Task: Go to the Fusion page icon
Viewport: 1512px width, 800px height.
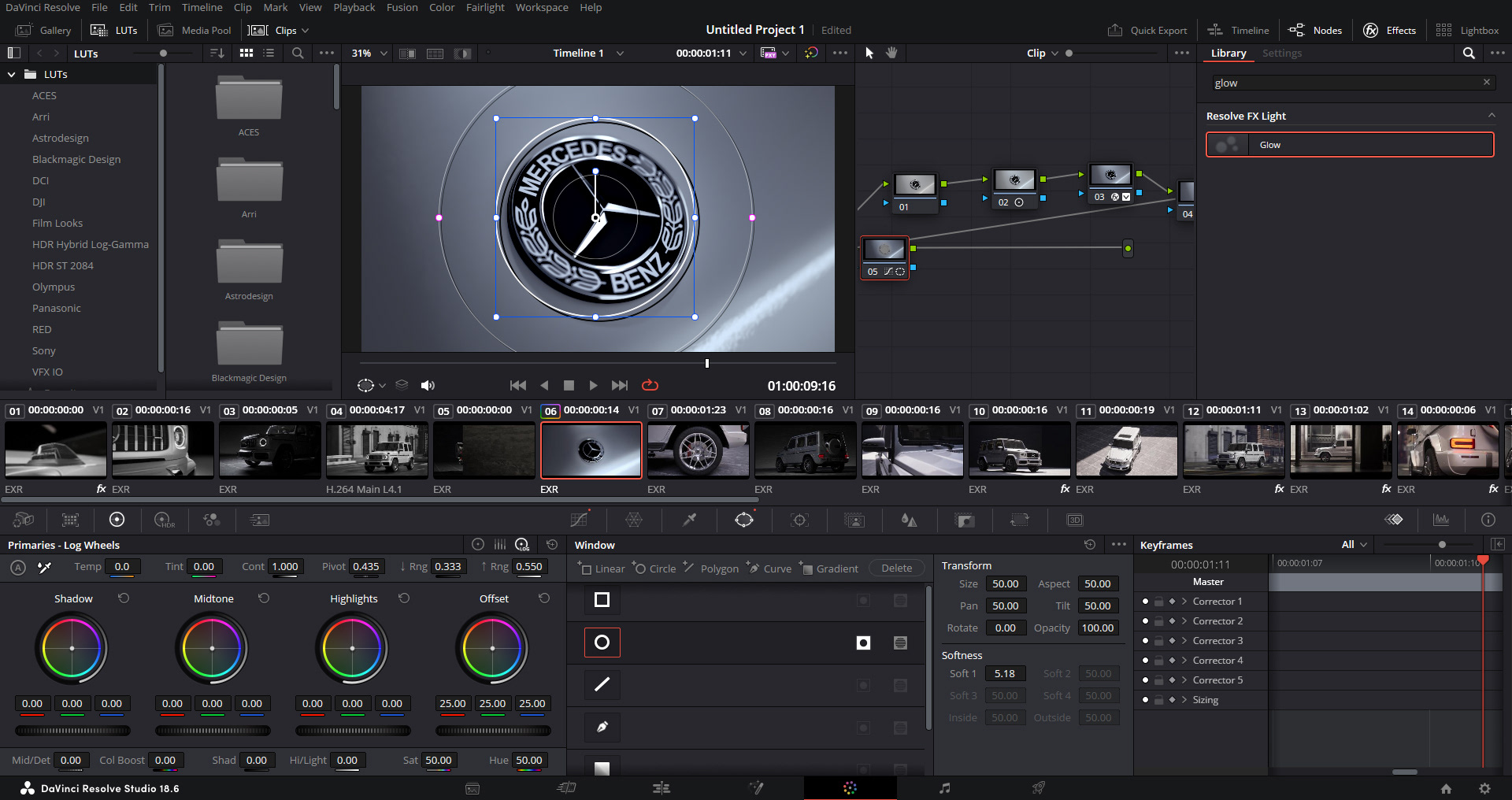Action: 756,787
